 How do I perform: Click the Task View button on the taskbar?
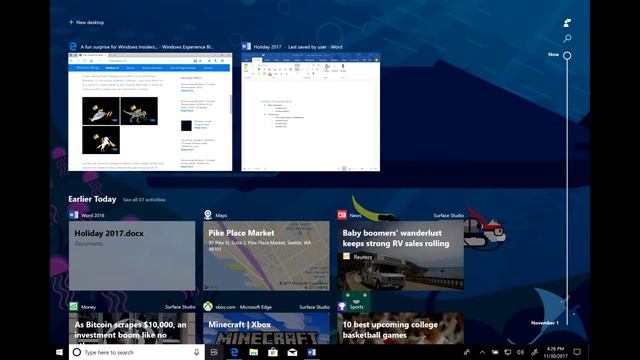(214, 352)
